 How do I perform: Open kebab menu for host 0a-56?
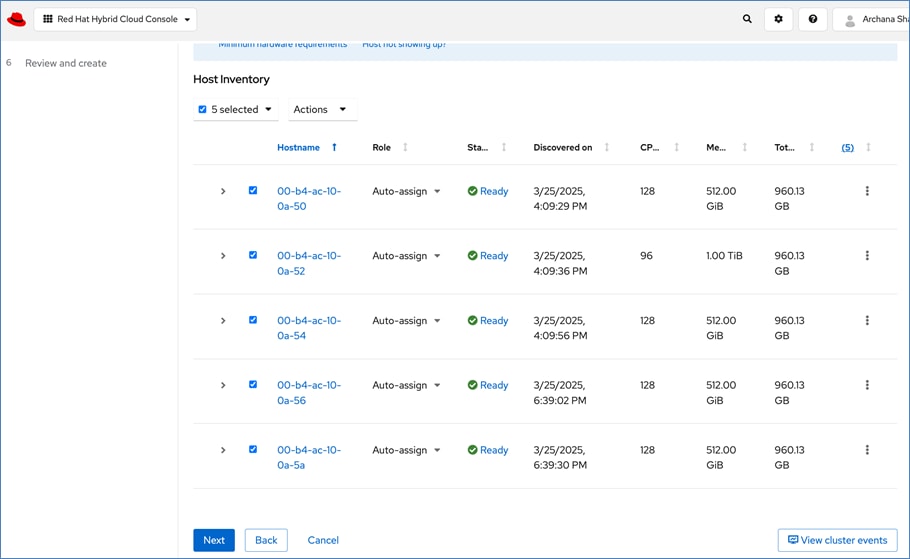pos(867,385)
